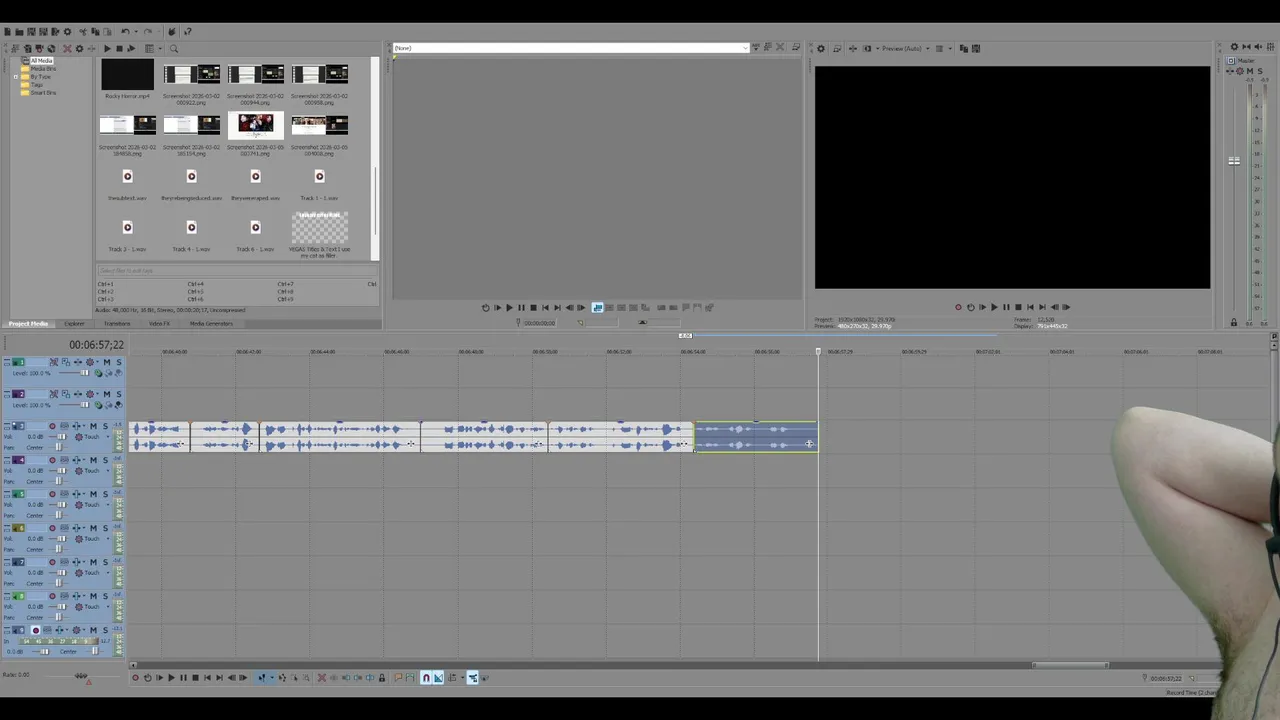Viewport: 1280px width, 720px height.
Task: Toggle Mute on audio track 4
Action: tap(93, 460)
